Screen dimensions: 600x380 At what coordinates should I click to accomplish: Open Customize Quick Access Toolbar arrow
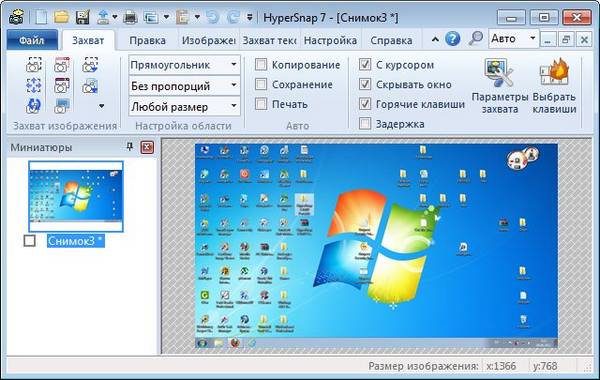coord(249,17)
